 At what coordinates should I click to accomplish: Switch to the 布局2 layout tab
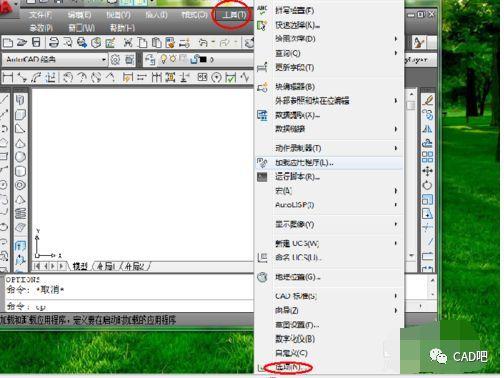point(135,266)
